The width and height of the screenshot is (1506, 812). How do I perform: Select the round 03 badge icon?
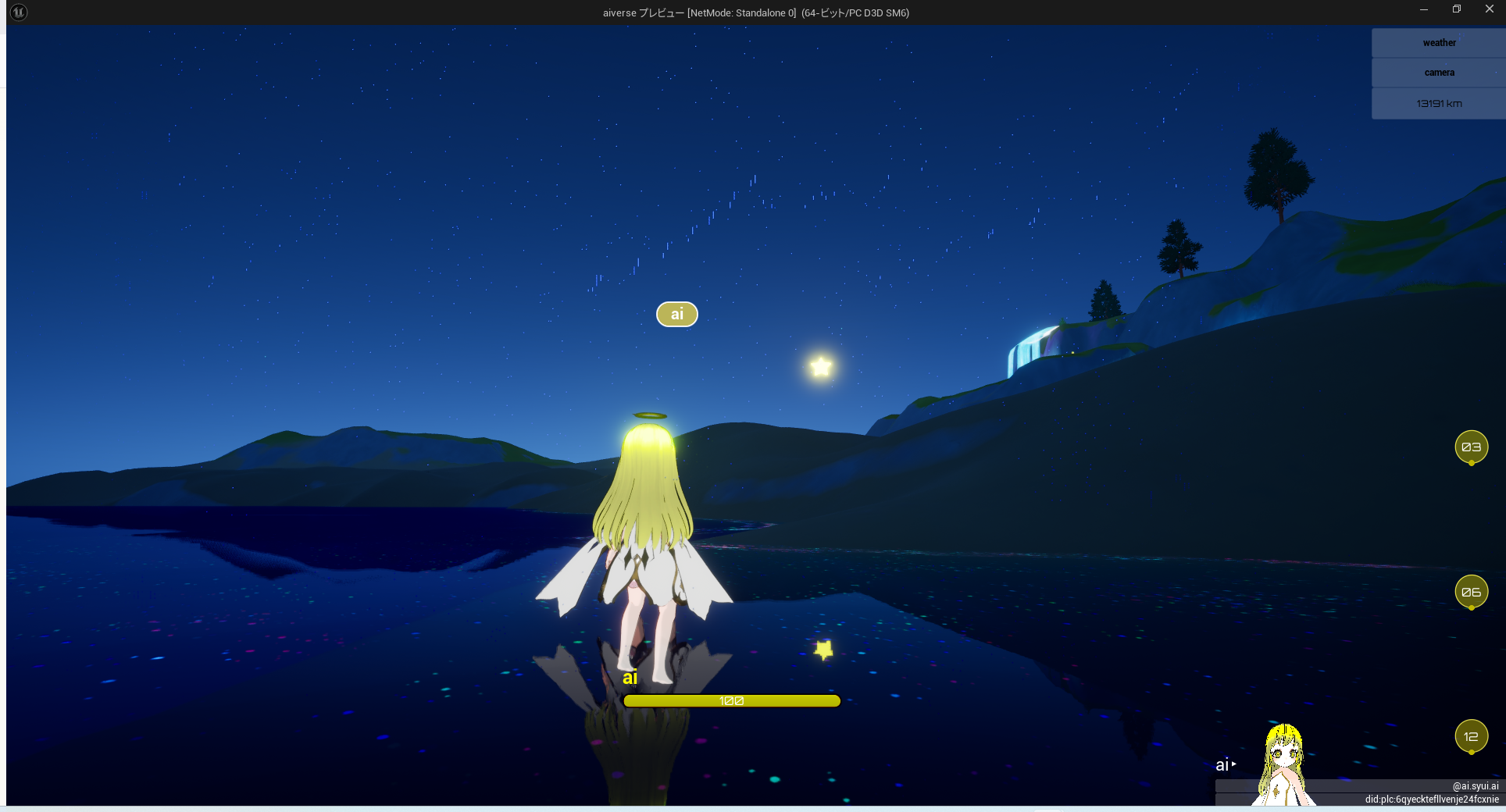(1471, 447)
